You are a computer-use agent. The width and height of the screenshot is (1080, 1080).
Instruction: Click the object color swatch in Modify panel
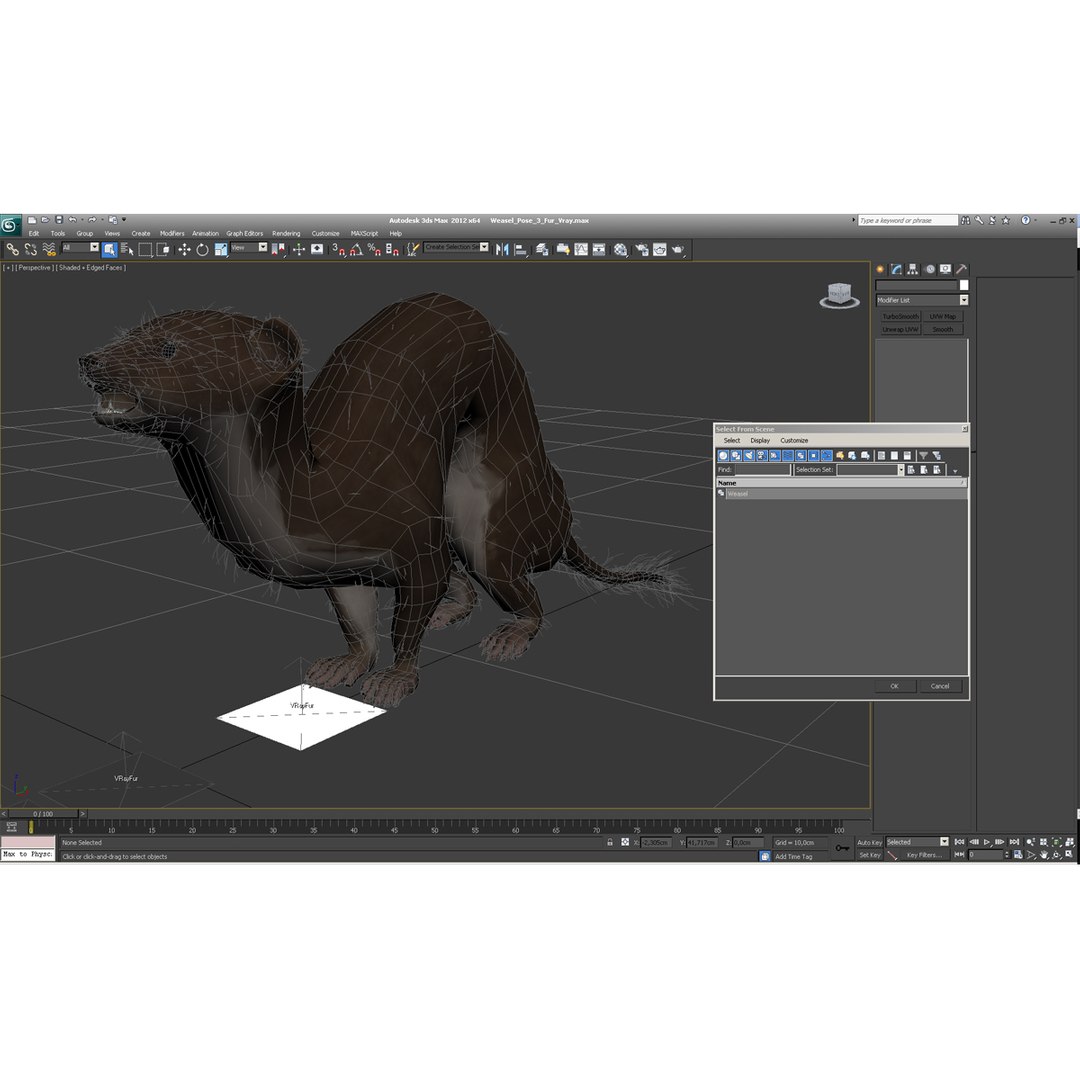coord(964,285)
